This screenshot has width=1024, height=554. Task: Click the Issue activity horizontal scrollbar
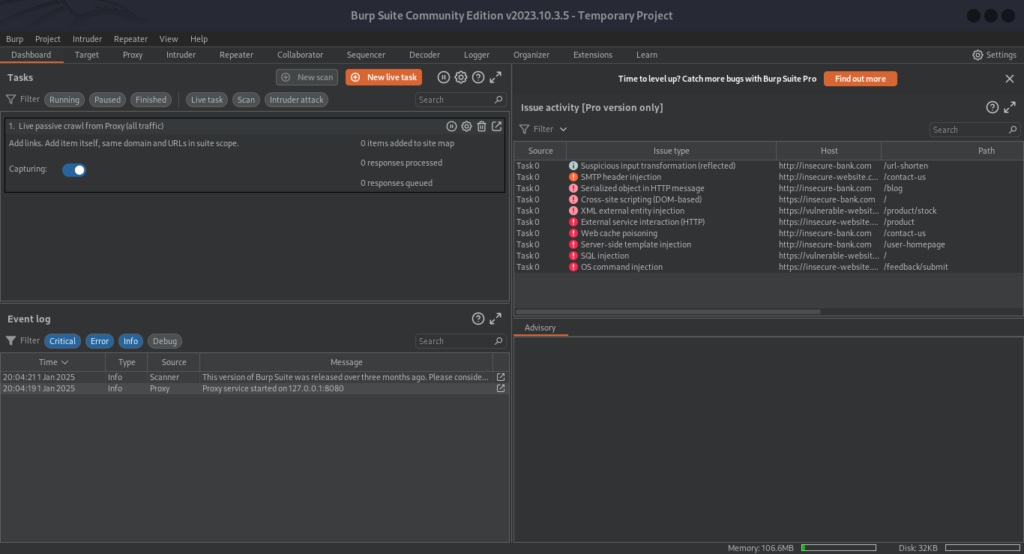[x=668, y=312]
